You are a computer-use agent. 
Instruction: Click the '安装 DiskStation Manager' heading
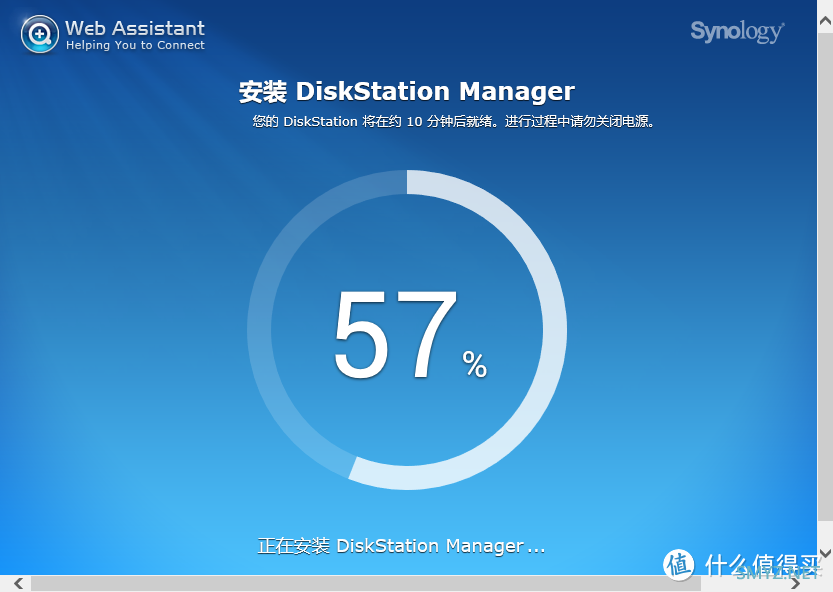click(406, 91)
